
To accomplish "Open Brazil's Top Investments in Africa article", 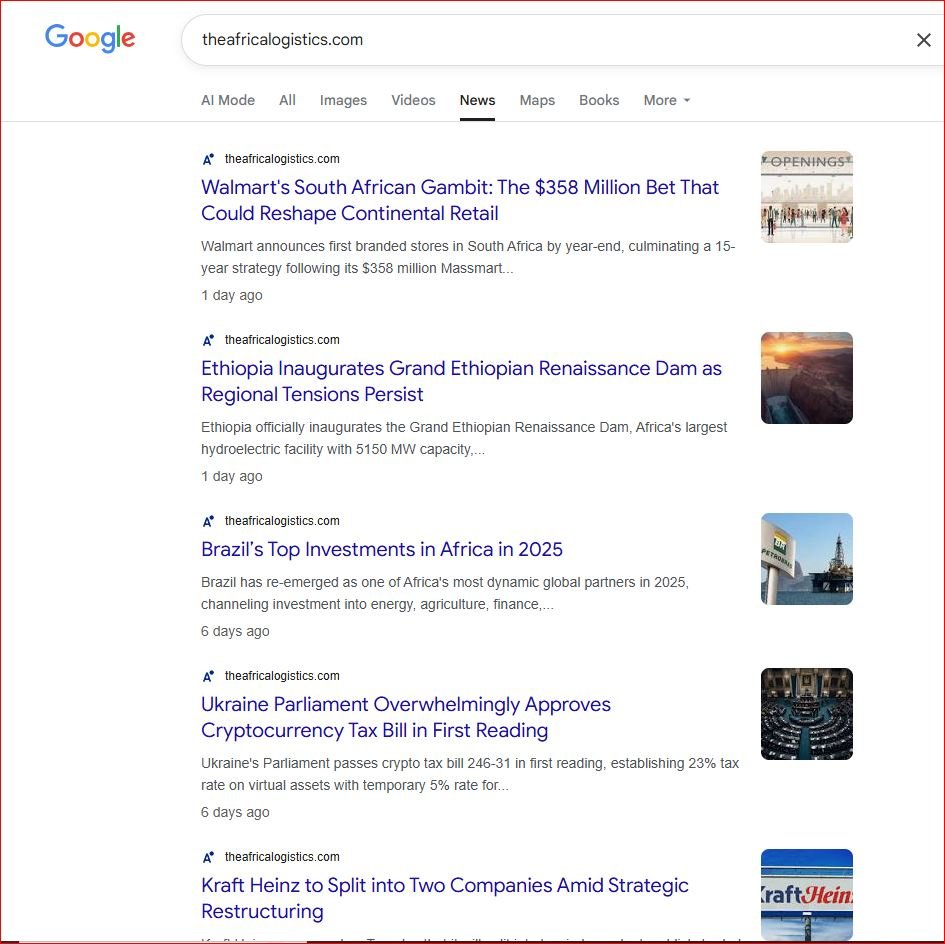I will (382, 549).
